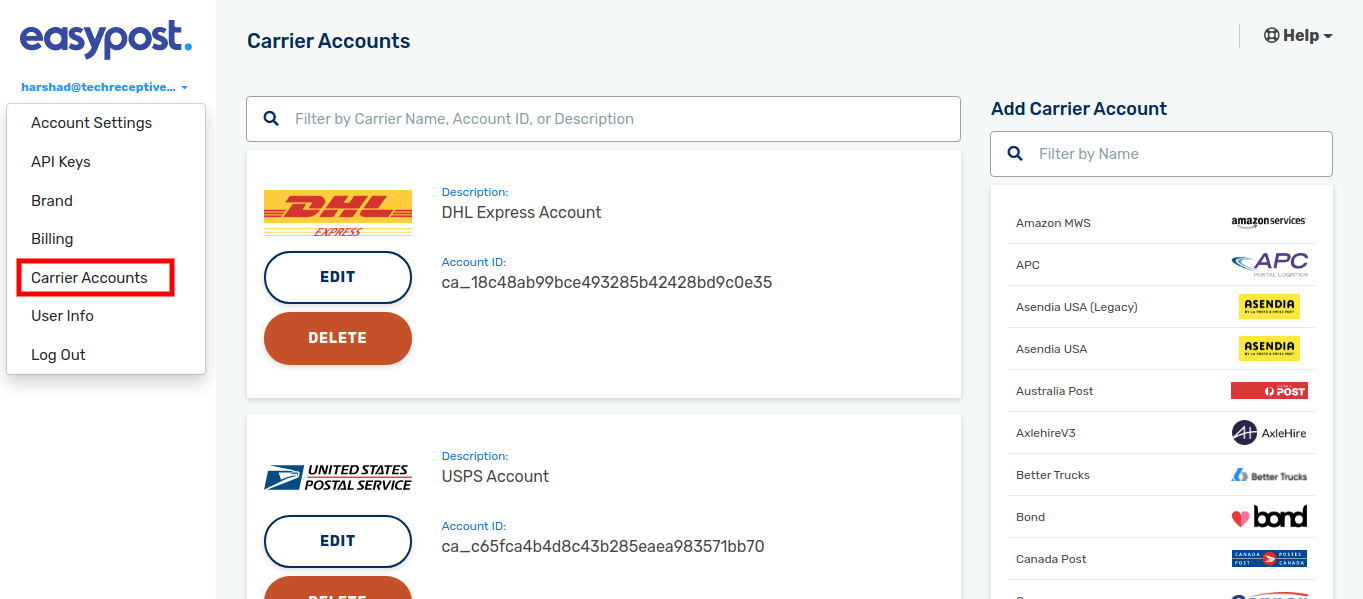This screenshot has width=1363, height=599.
Task: Click the carrier filter search magnifier icon
Action: (271, 119)
